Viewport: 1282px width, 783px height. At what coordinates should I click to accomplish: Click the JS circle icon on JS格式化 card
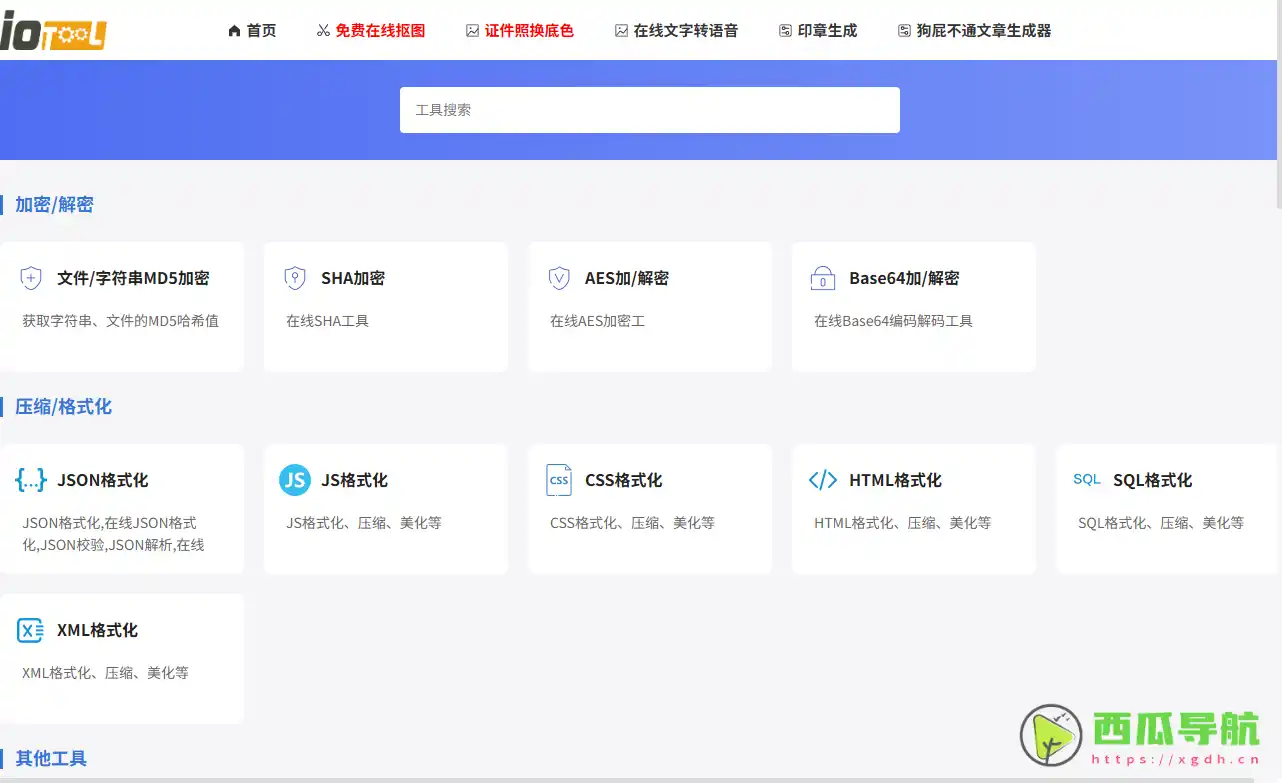pyautogui.click(x=295, y=480)
